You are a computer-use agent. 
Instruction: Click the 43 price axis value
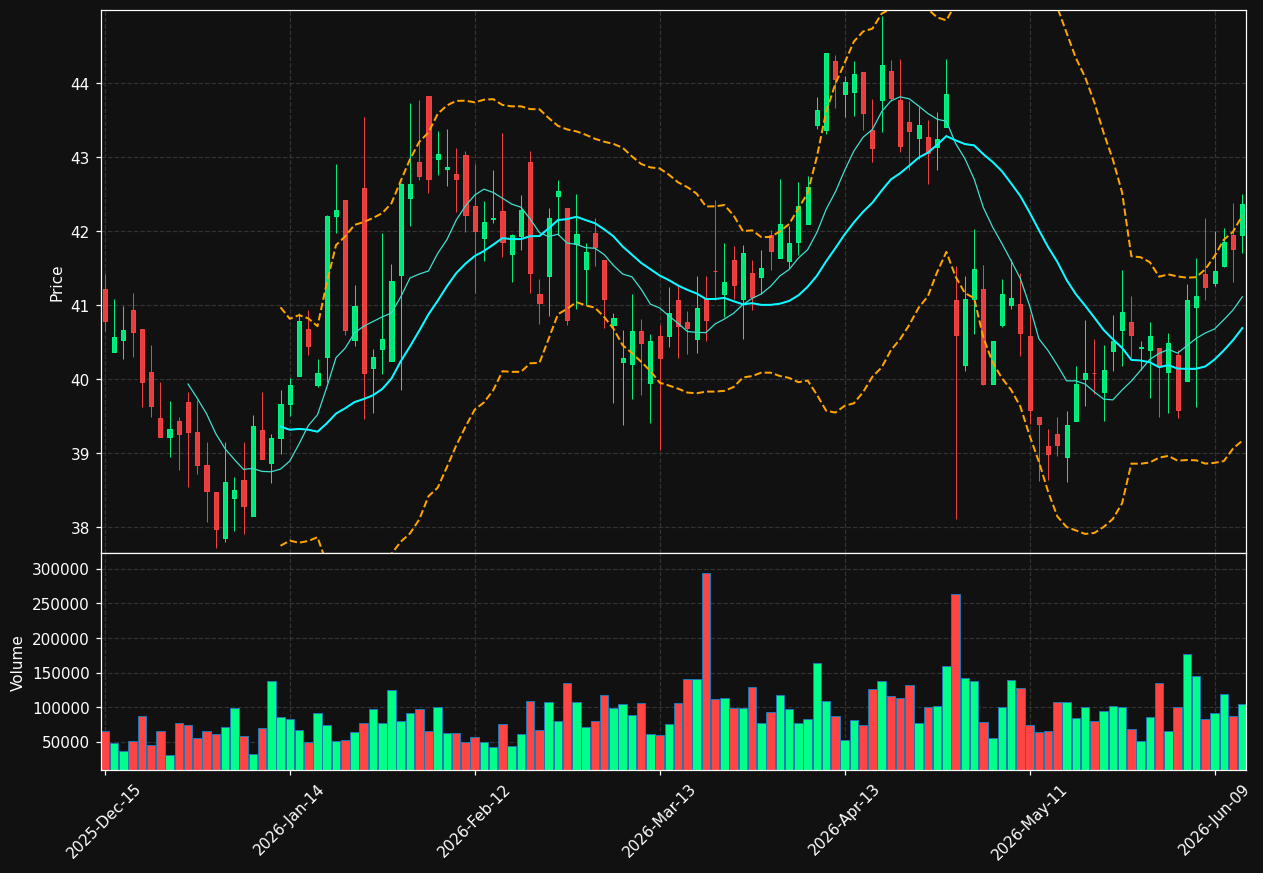pyautogui.click(x=79, y=158)
